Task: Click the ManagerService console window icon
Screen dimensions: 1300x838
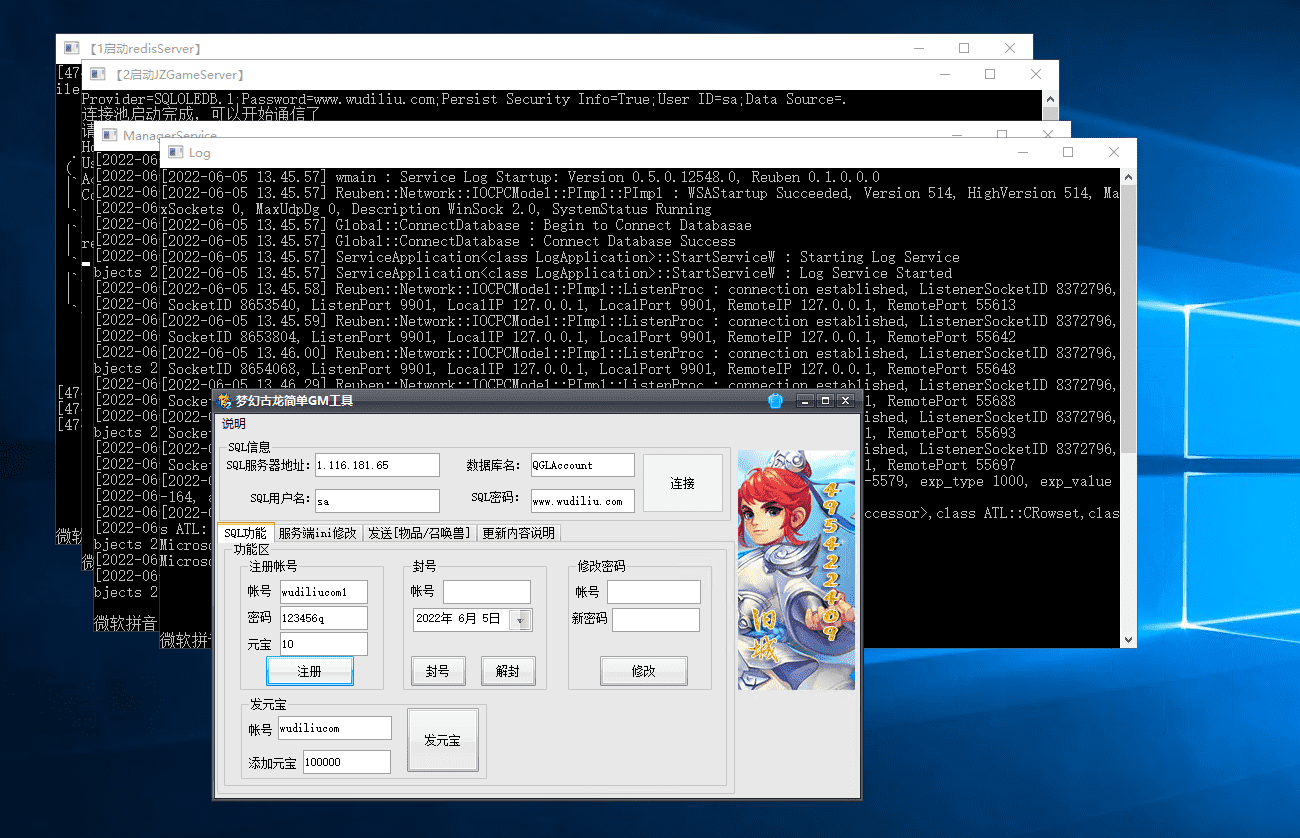Action: [x=110, y=135]
